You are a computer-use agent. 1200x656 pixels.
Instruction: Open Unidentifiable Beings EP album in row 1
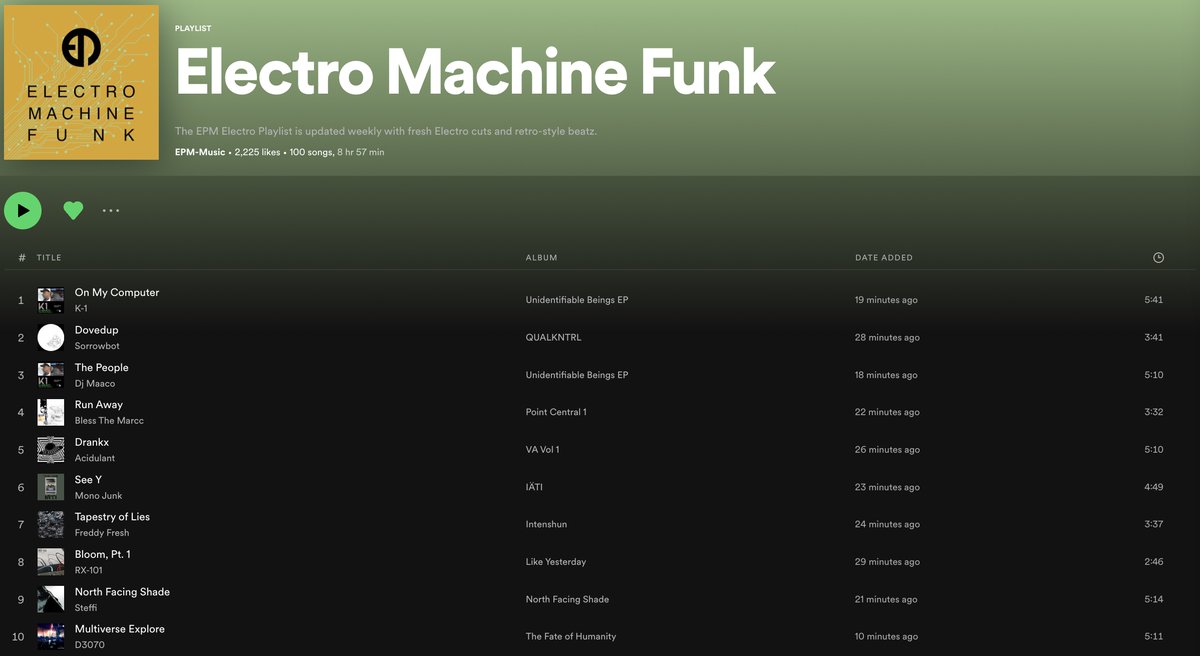pyautogui.click(x=577, y=300)
